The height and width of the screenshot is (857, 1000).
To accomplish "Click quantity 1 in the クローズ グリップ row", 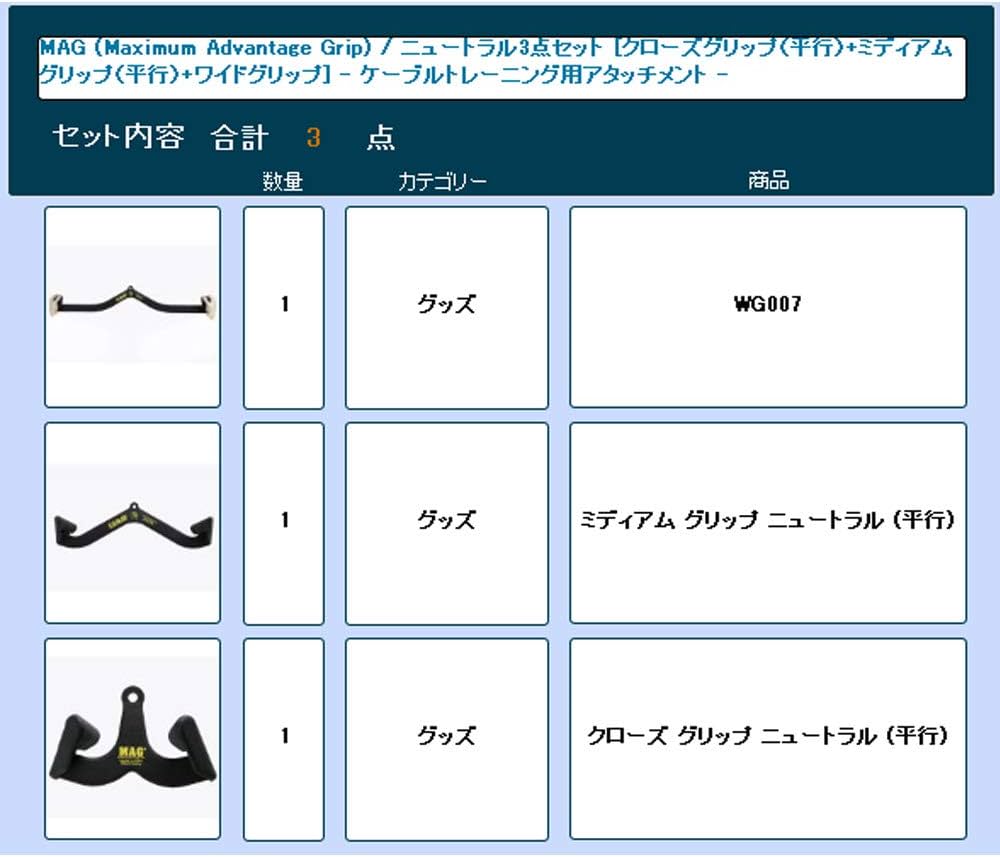I will coord(284,738).
